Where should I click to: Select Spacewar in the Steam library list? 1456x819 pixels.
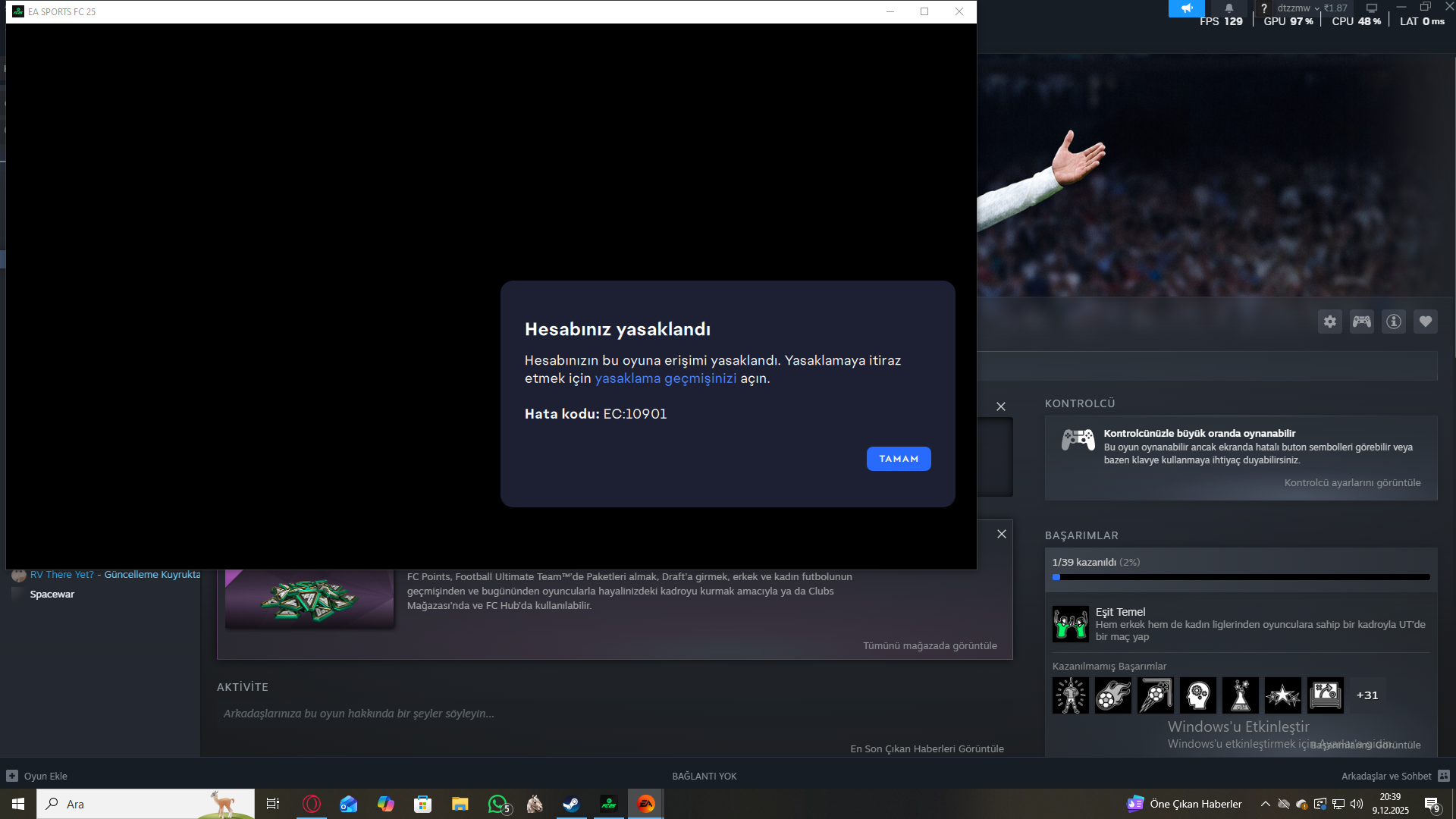[52, 595]
